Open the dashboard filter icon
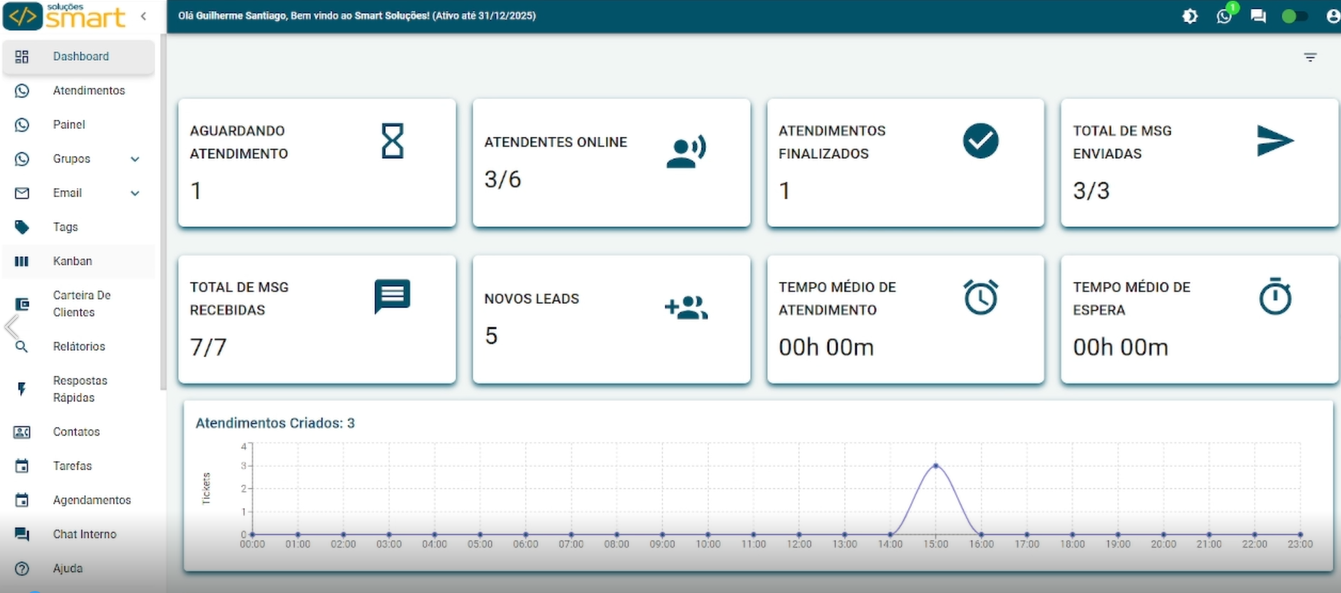The width and height of the screenshot is (1341, 593). tap(1310, 58)
